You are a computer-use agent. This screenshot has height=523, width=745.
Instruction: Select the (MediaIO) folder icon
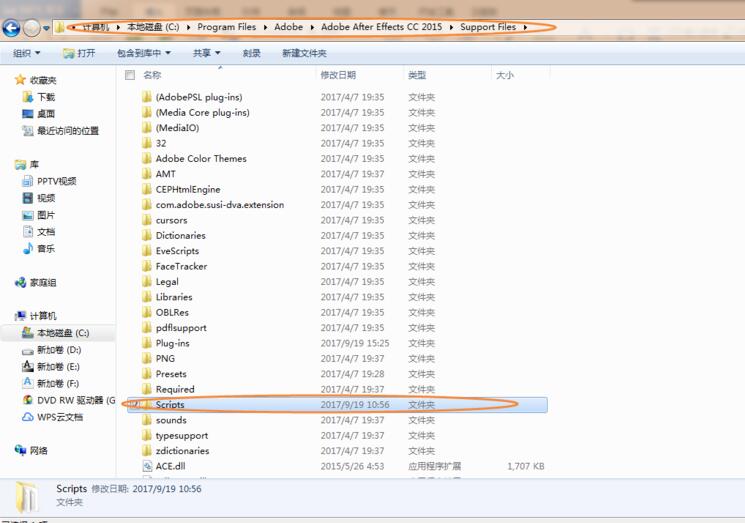click(x=147, y=127)
